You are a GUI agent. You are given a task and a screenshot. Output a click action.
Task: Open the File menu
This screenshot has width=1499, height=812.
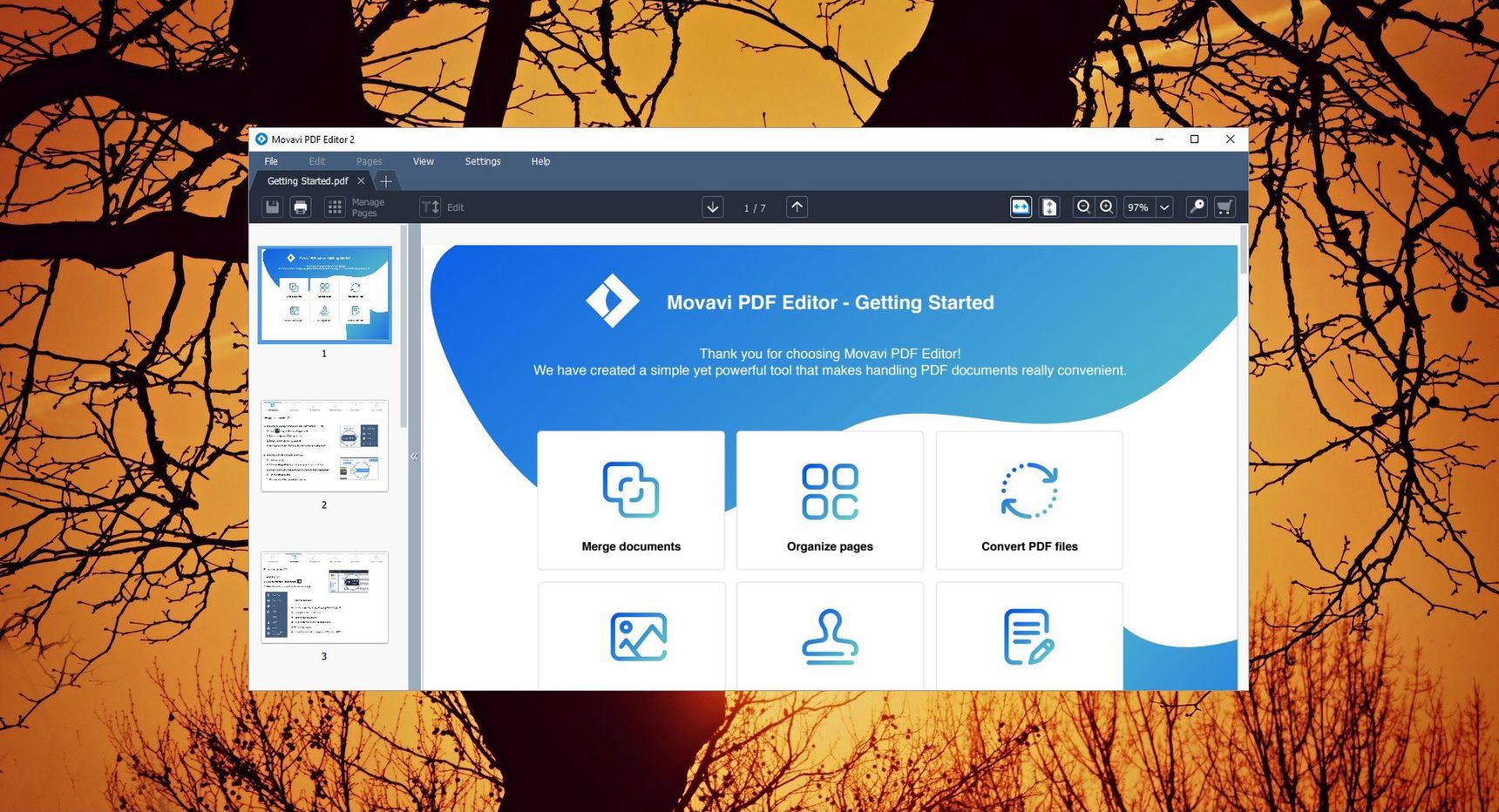pyautogui.click(x=271, y=161)
